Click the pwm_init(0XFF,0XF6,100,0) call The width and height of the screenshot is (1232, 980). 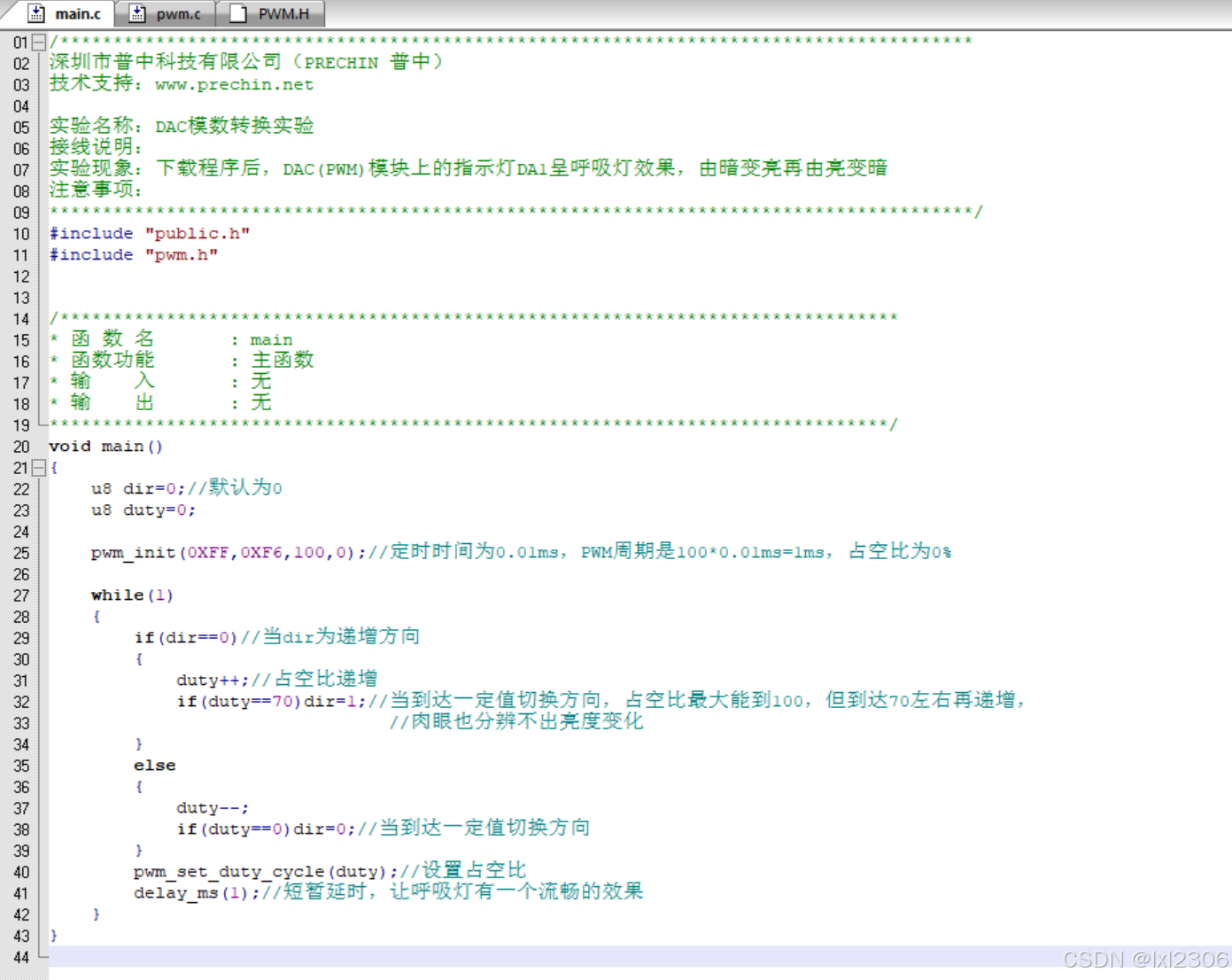(x=229, y=553)
